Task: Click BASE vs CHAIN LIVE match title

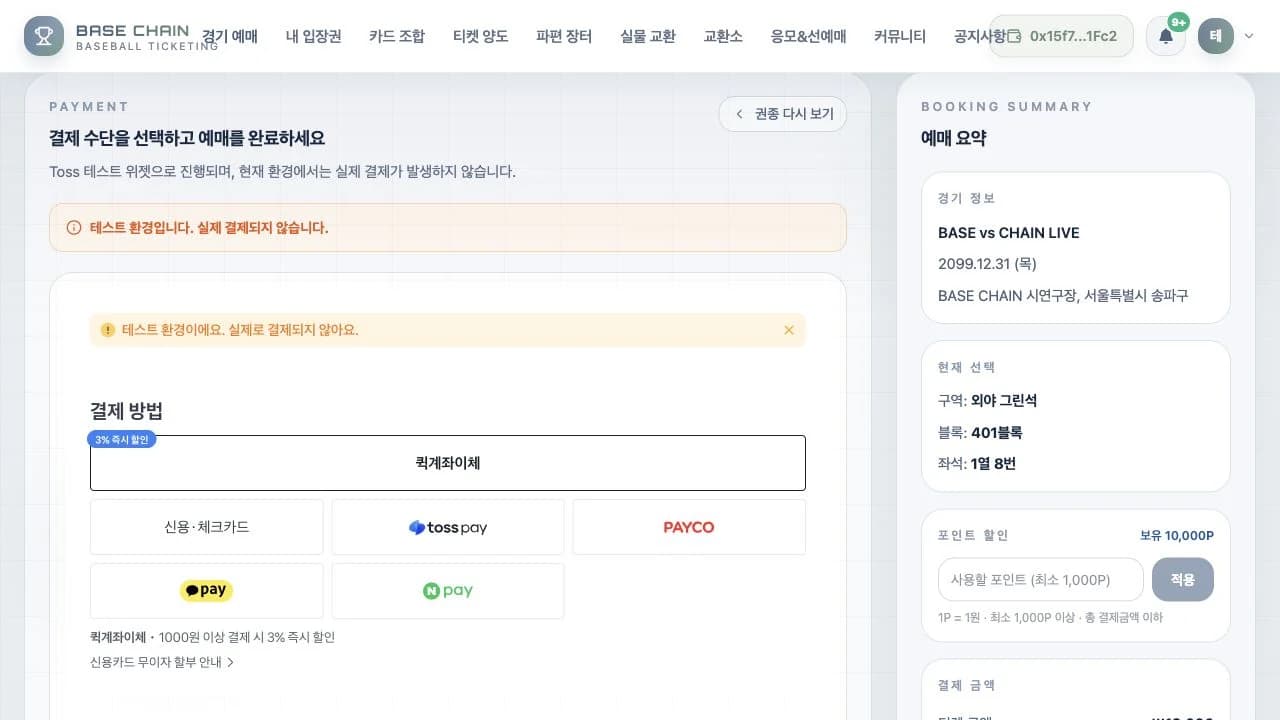Action: click(1009, 233)
